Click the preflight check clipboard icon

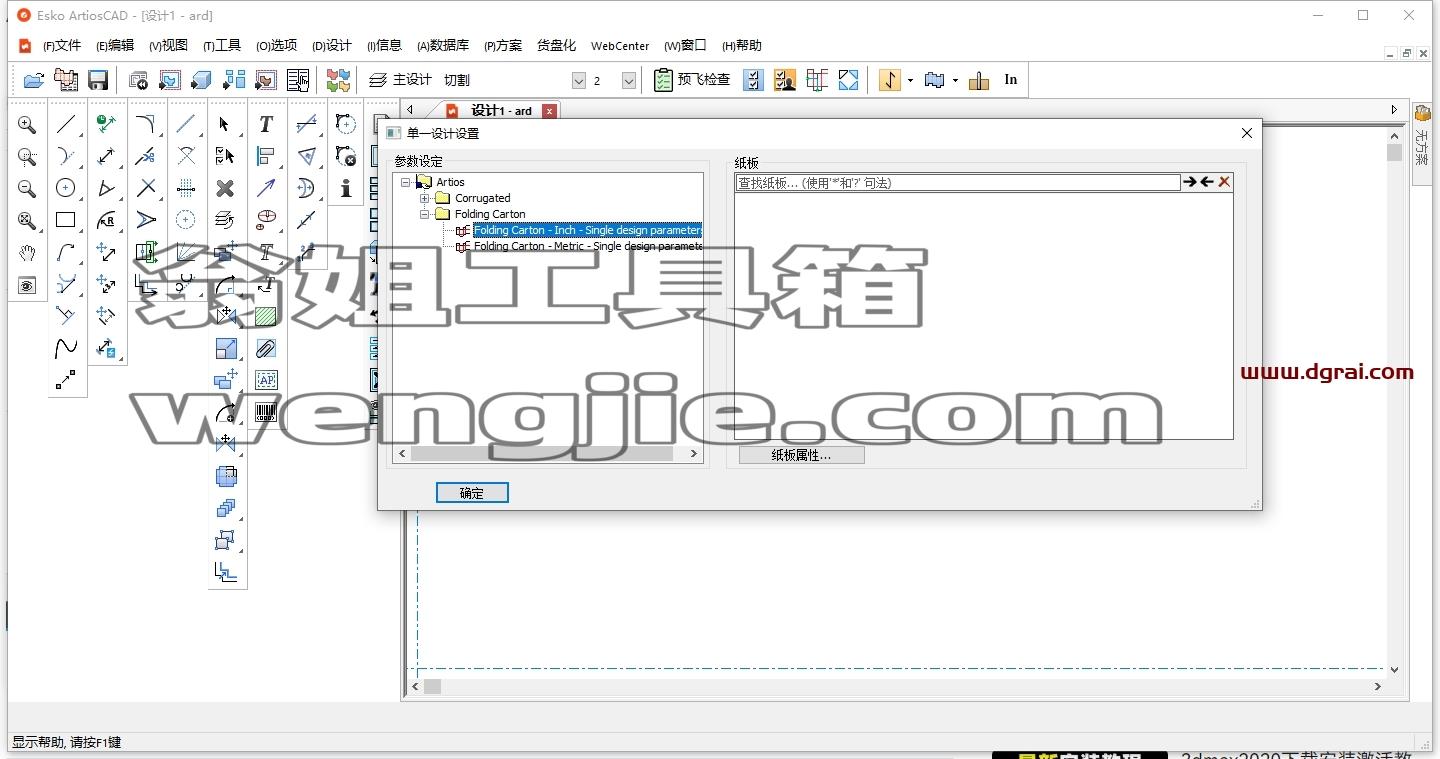pos(663,80)
